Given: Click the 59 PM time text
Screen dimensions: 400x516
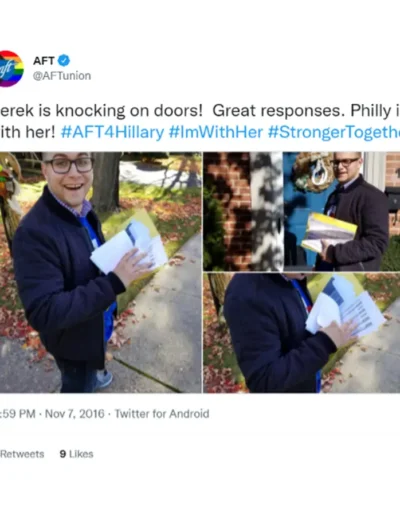Looking at the screenshot, I should [x=18, y=414].
